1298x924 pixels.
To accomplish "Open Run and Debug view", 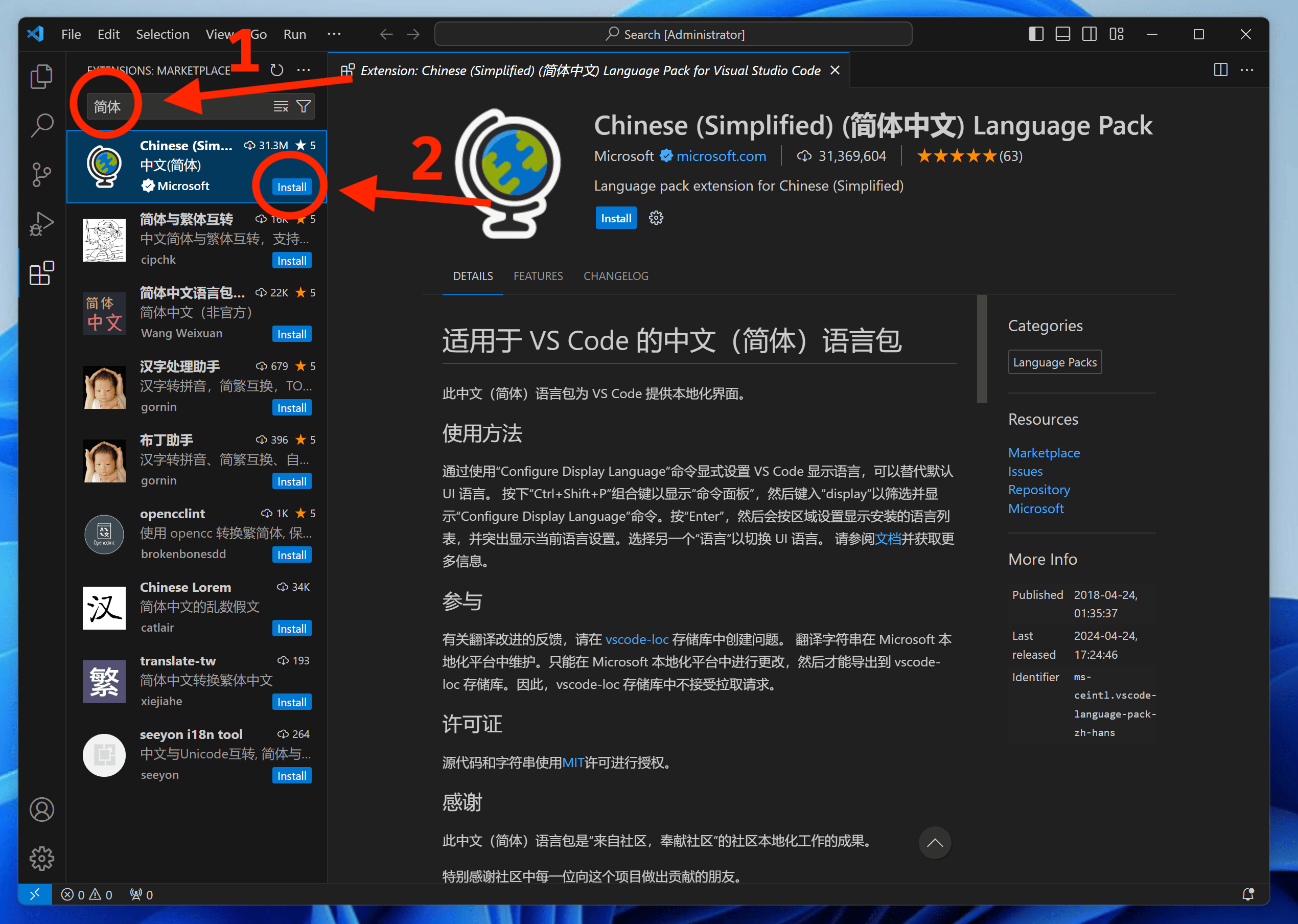I will (x=41, y=224).
